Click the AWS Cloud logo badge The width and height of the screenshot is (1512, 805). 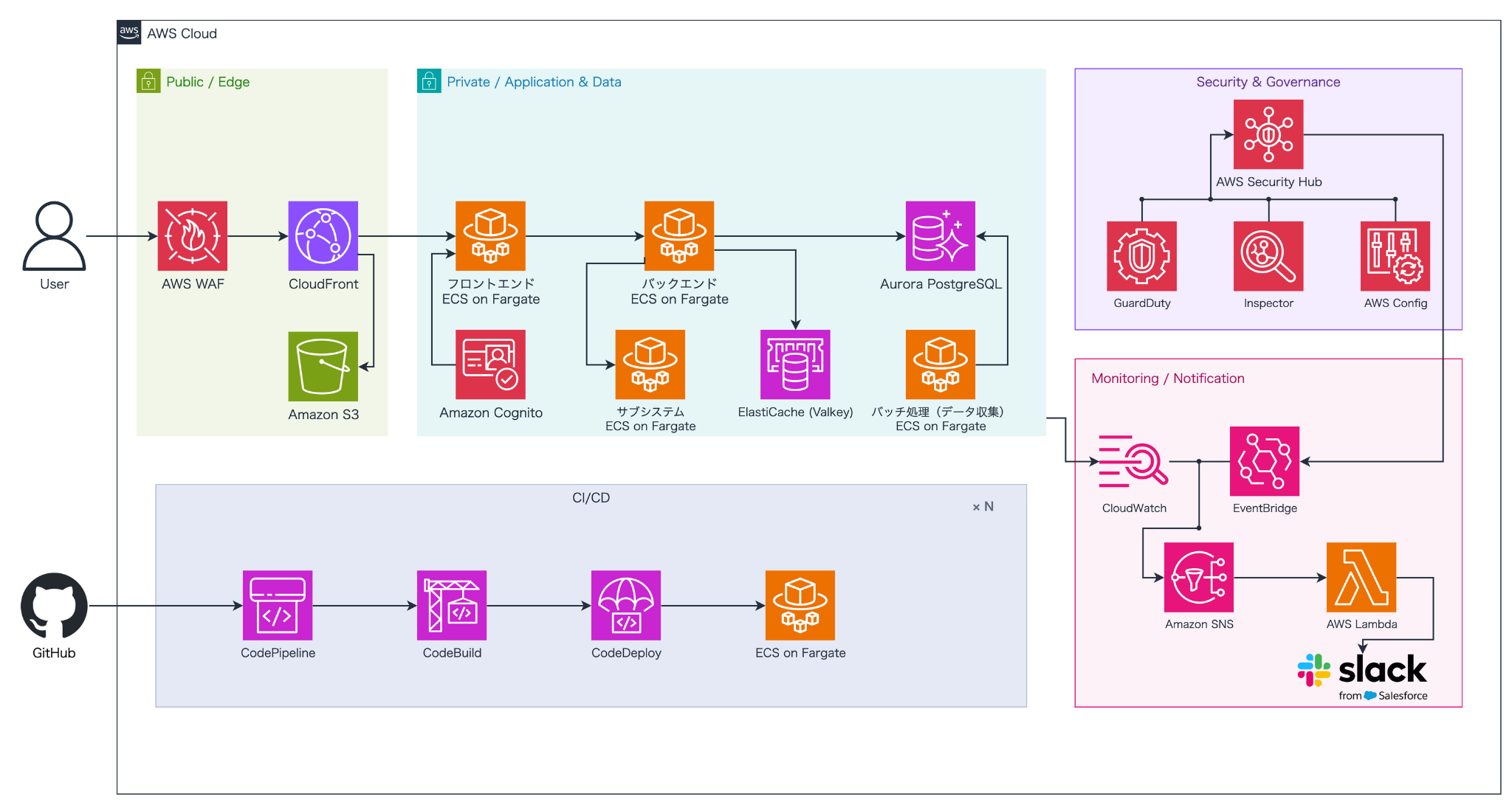coord(129,32)
